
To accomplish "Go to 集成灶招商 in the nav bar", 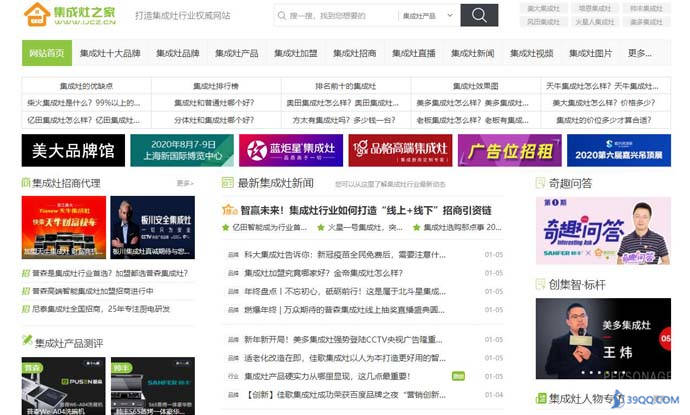I will coord(355,53).
